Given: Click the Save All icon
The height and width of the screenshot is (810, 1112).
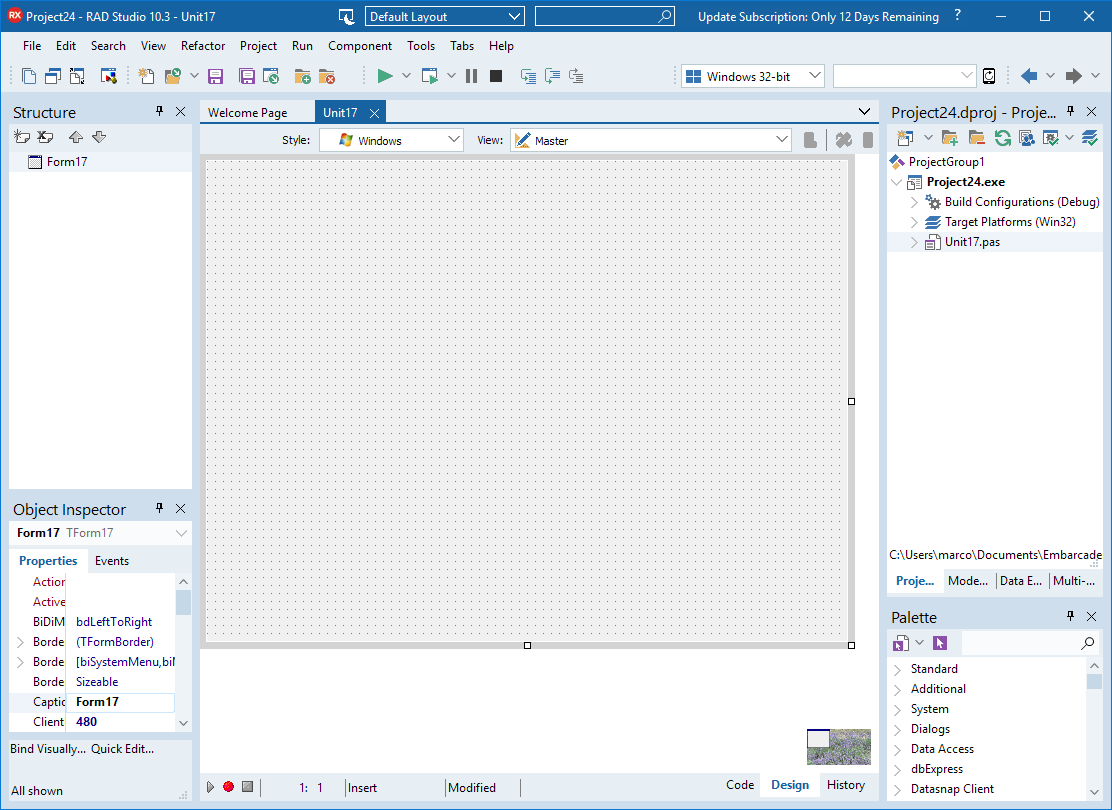Looking at the screenshot, I should [x=246, y=75].
